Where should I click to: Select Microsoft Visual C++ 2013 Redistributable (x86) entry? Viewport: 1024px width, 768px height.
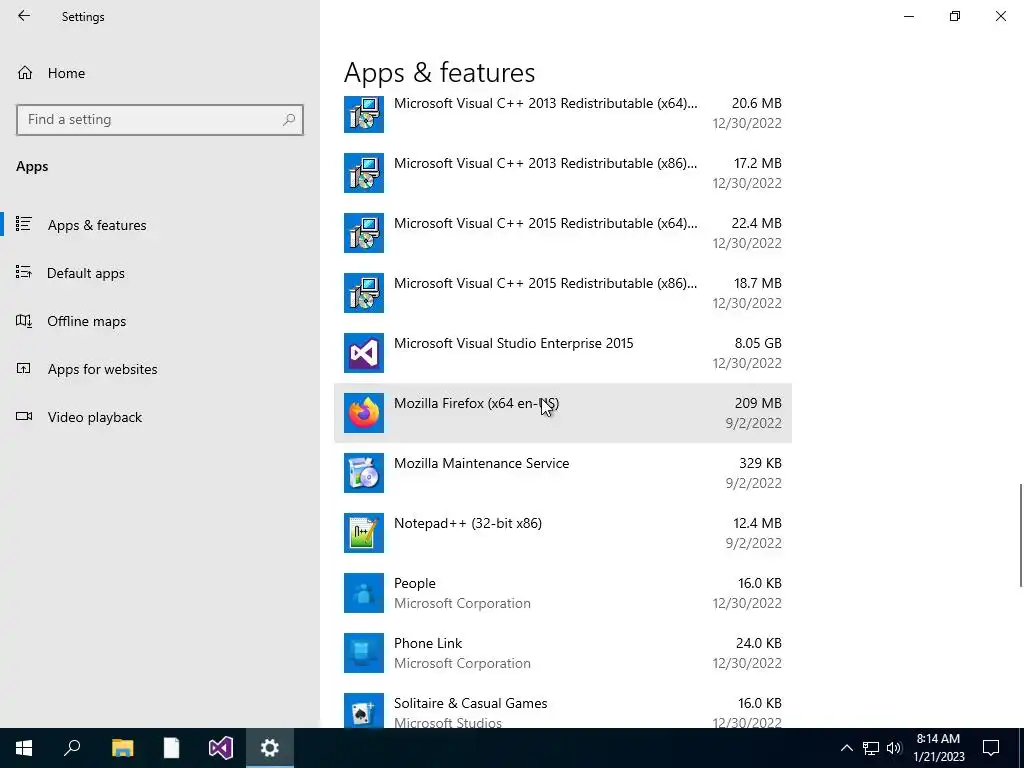(563, 173)
